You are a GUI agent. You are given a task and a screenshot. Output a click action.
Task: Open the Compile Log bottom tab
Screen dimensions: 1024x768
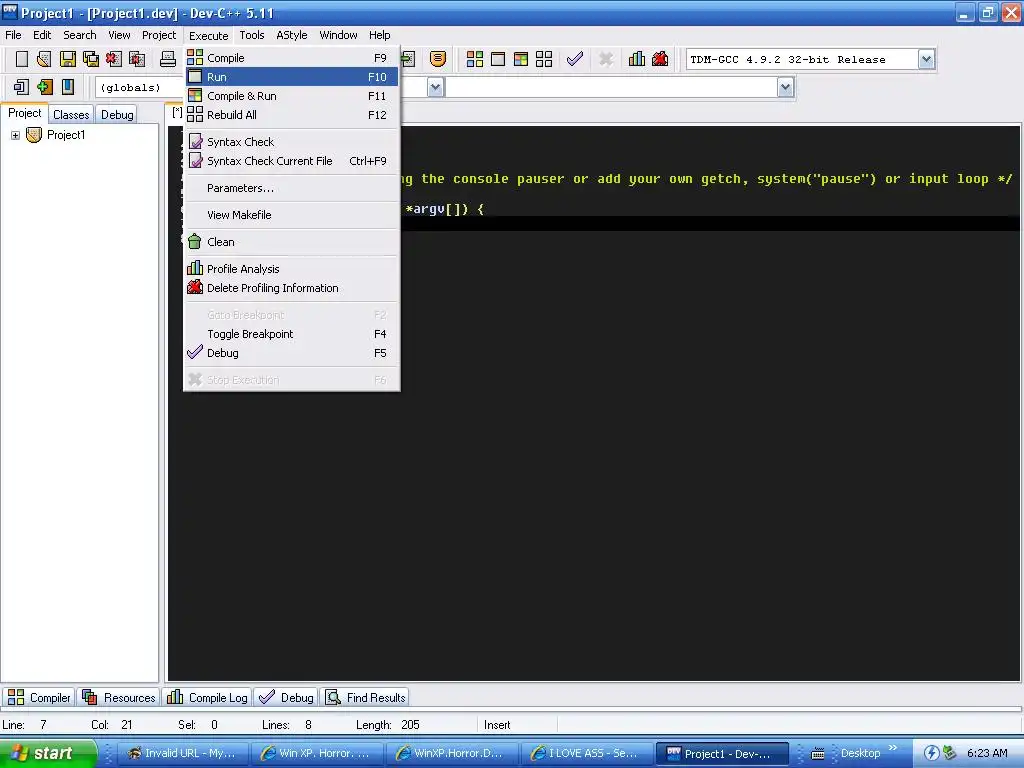tap(208, 697)
